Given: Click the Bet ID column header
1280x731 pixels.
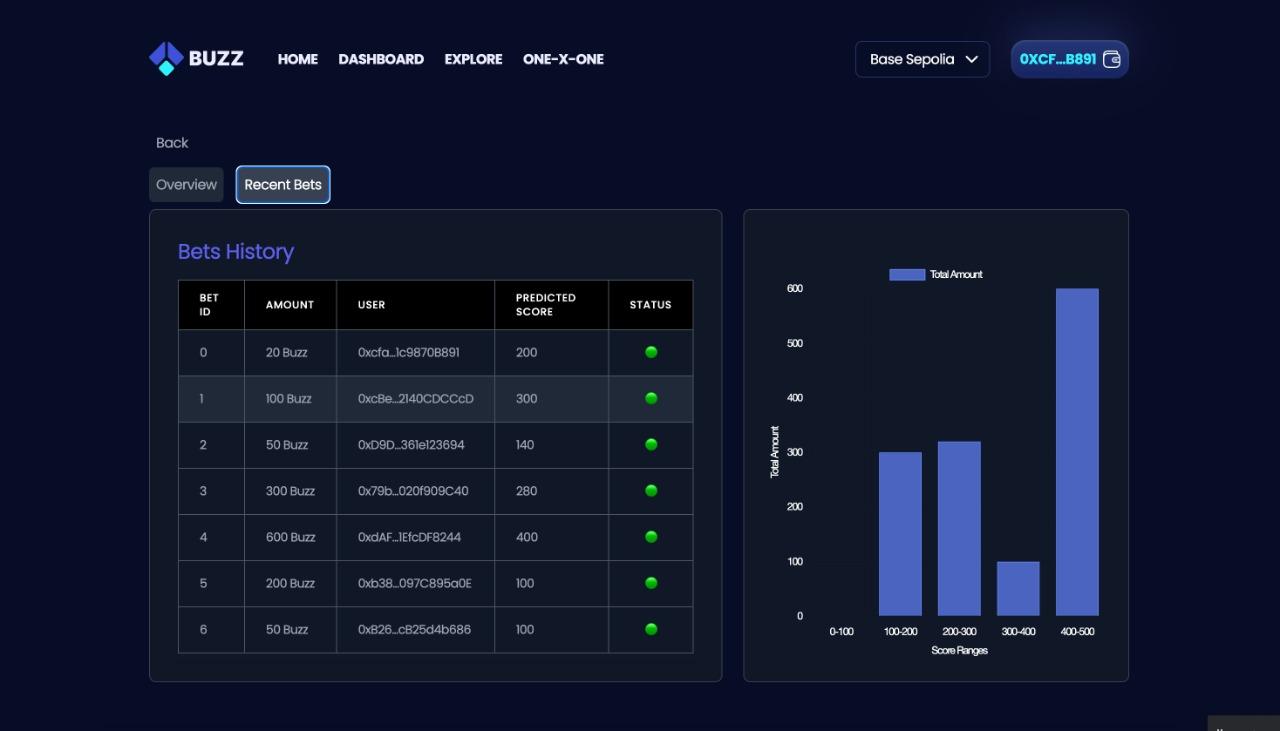Looking at the screenshot, I should click(x=211, y=305).
